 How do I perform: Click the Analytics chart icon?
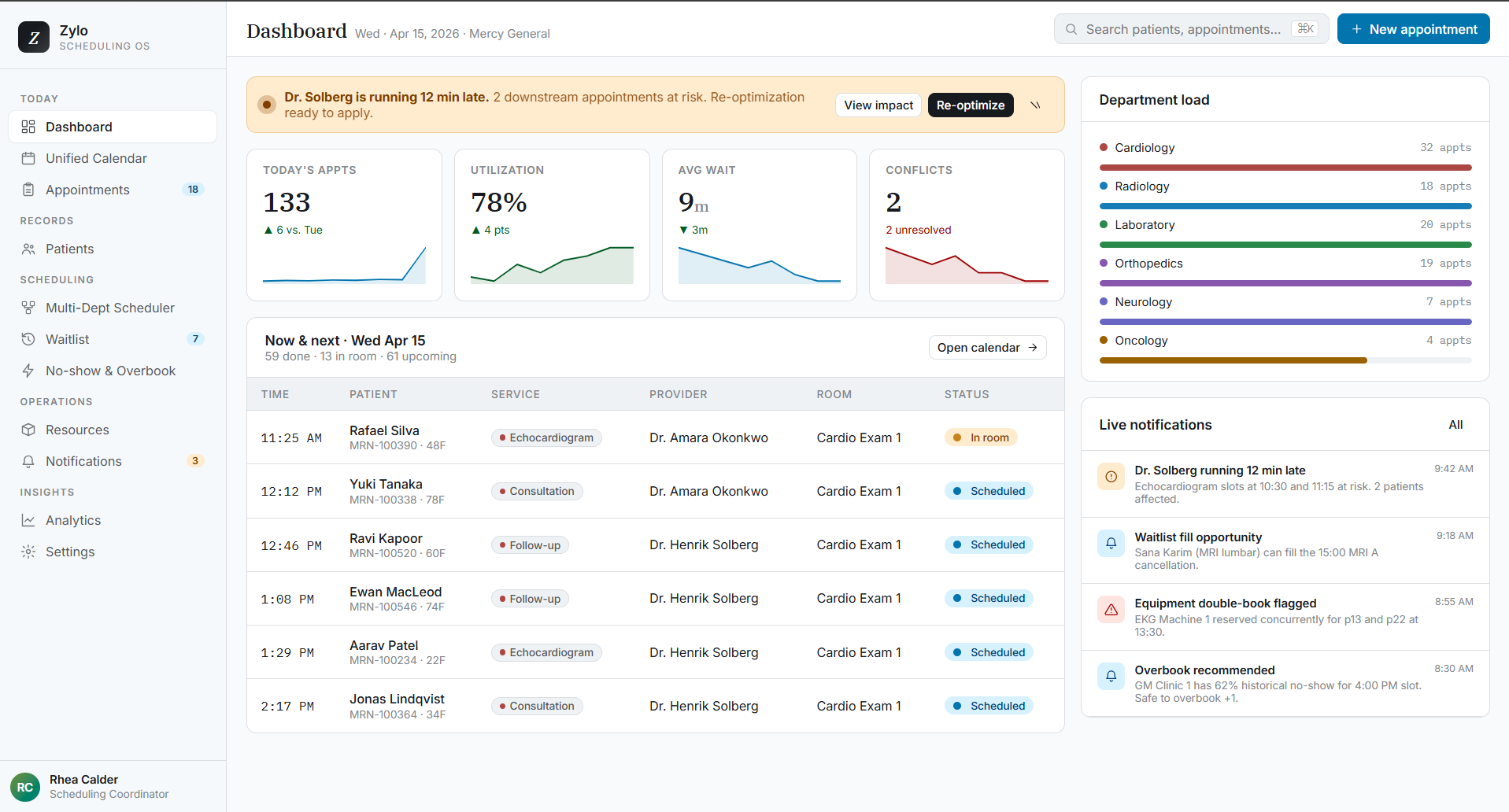tap(28, 520)
